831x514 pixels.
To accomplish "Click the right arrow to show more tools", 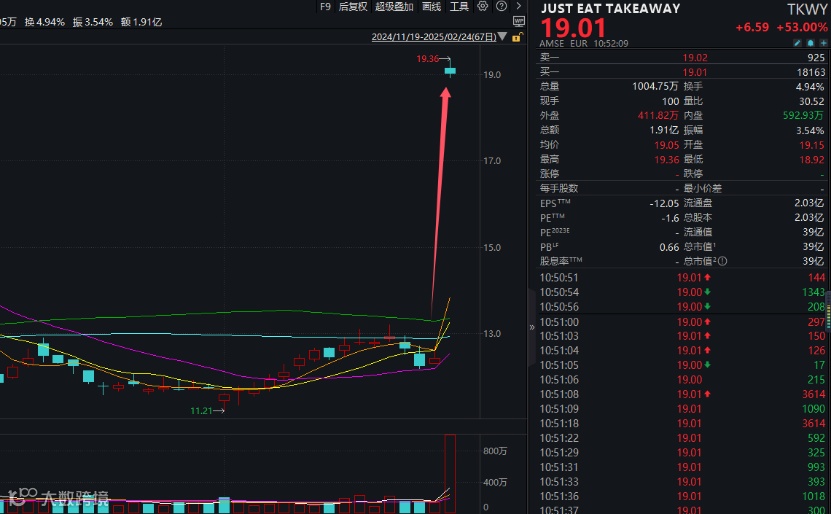I will [x=518, y=6].
